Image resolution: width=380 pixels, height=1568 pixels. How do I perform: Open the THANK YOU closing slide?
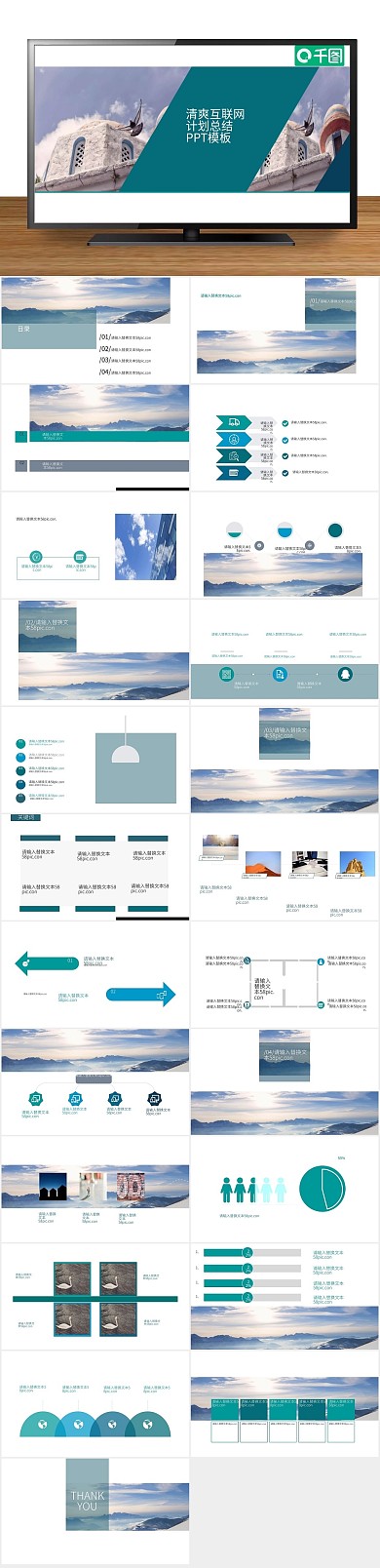[95, 1510]
